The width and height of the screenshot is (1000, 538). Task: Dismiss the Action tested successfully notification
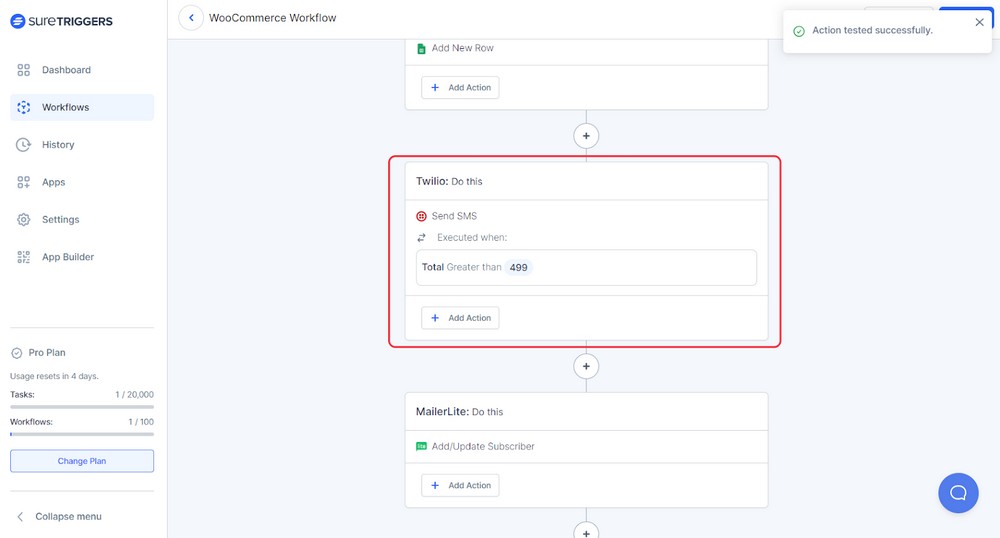point(980,22)
